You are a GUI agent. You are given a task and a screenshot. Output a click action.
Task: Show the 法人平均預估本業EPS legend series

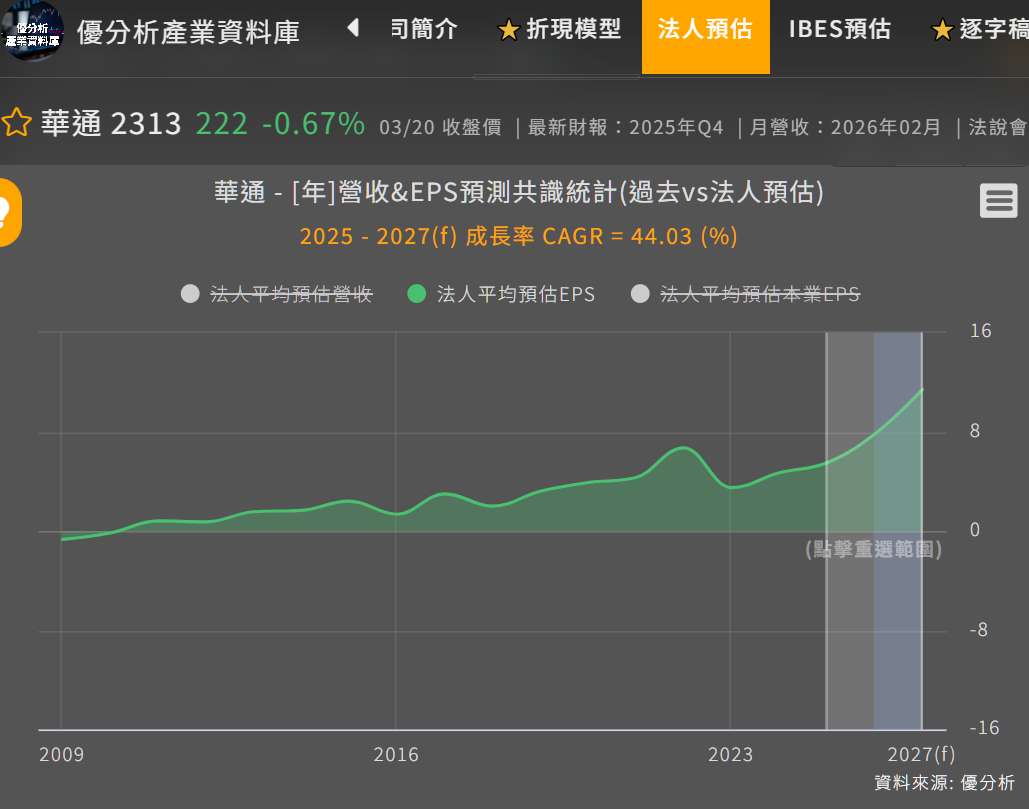click(x=746, y=294)
